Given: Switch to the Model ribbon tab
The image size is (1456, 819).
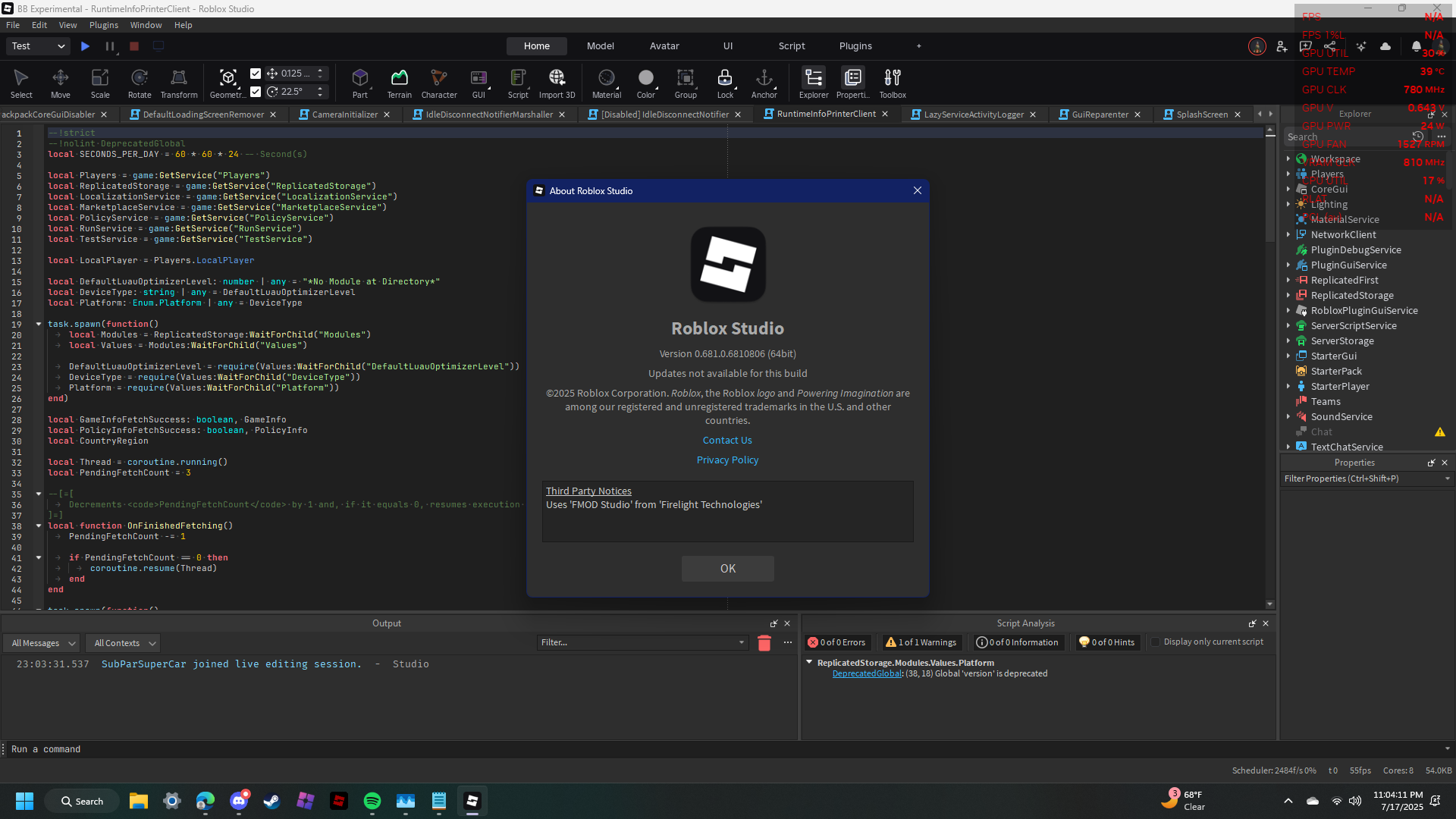Looking at the screenshot, I should click(x=600, y=45).
